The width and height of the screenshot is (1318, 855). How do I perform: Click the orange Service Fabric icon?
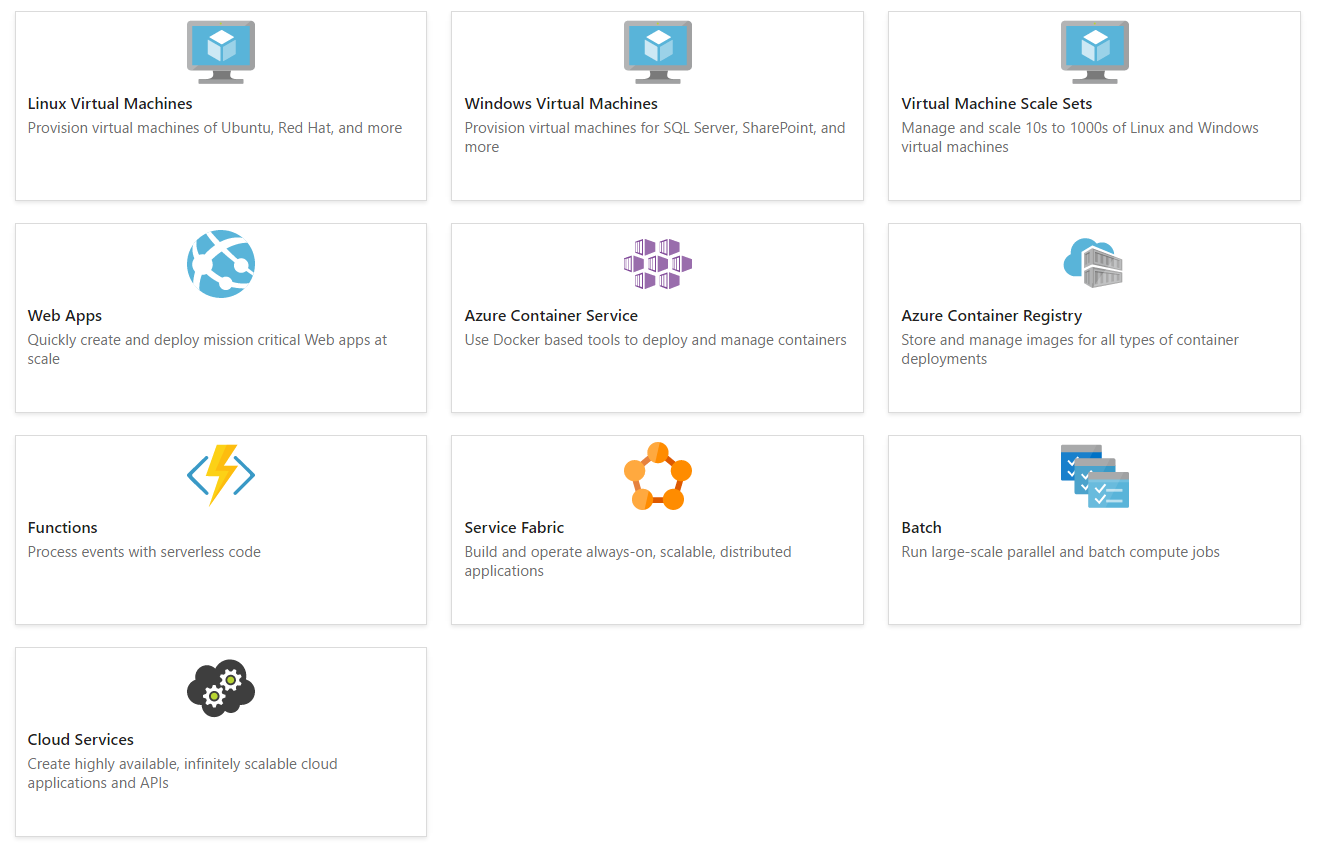[x=657, y=476]
